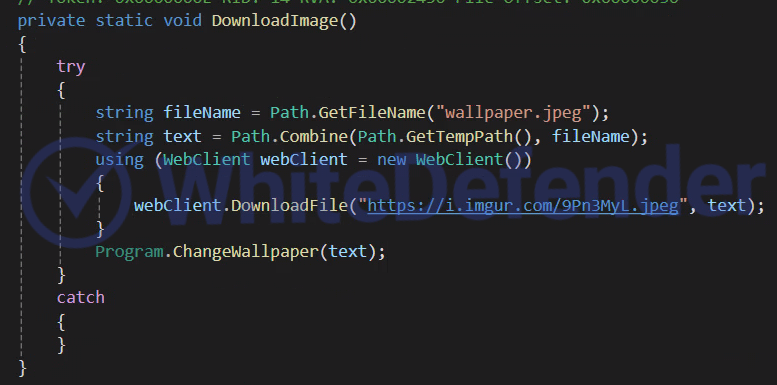Click the DownloadImage method name
The width and height of the screenshot is (777, 385).
pyautogui.click(x=275, y=20)
